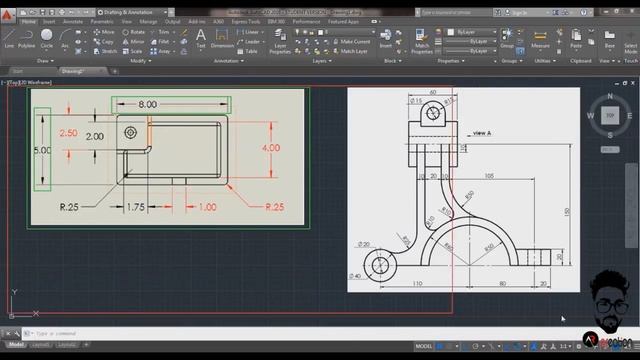
Task: Click the ViewCube N compass direction
Action: 610,96
